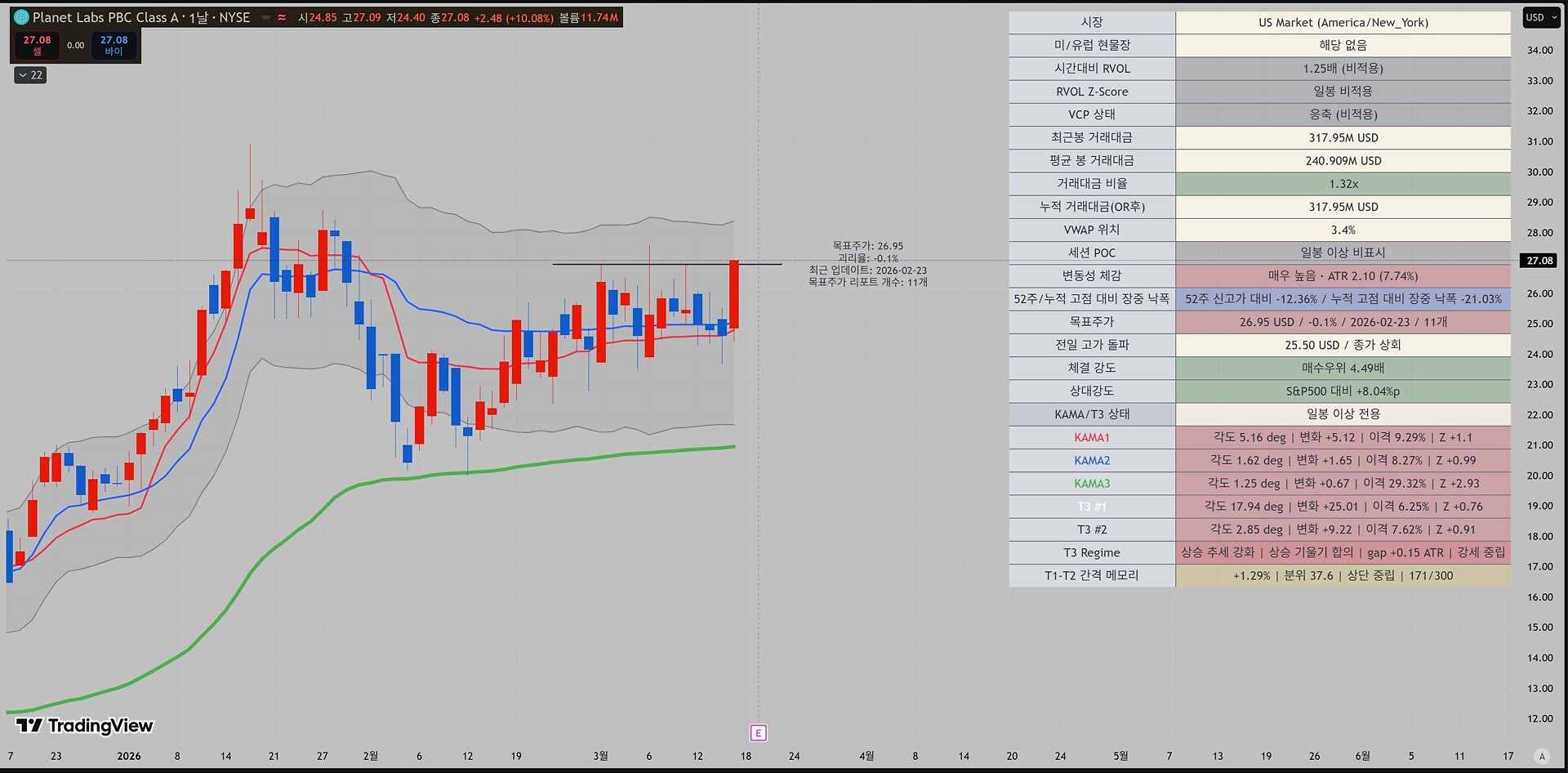Screen dimensions: 1568x773
Task: Open the earnings 'E' marker on time axis
Action: [x=758, y=733]
